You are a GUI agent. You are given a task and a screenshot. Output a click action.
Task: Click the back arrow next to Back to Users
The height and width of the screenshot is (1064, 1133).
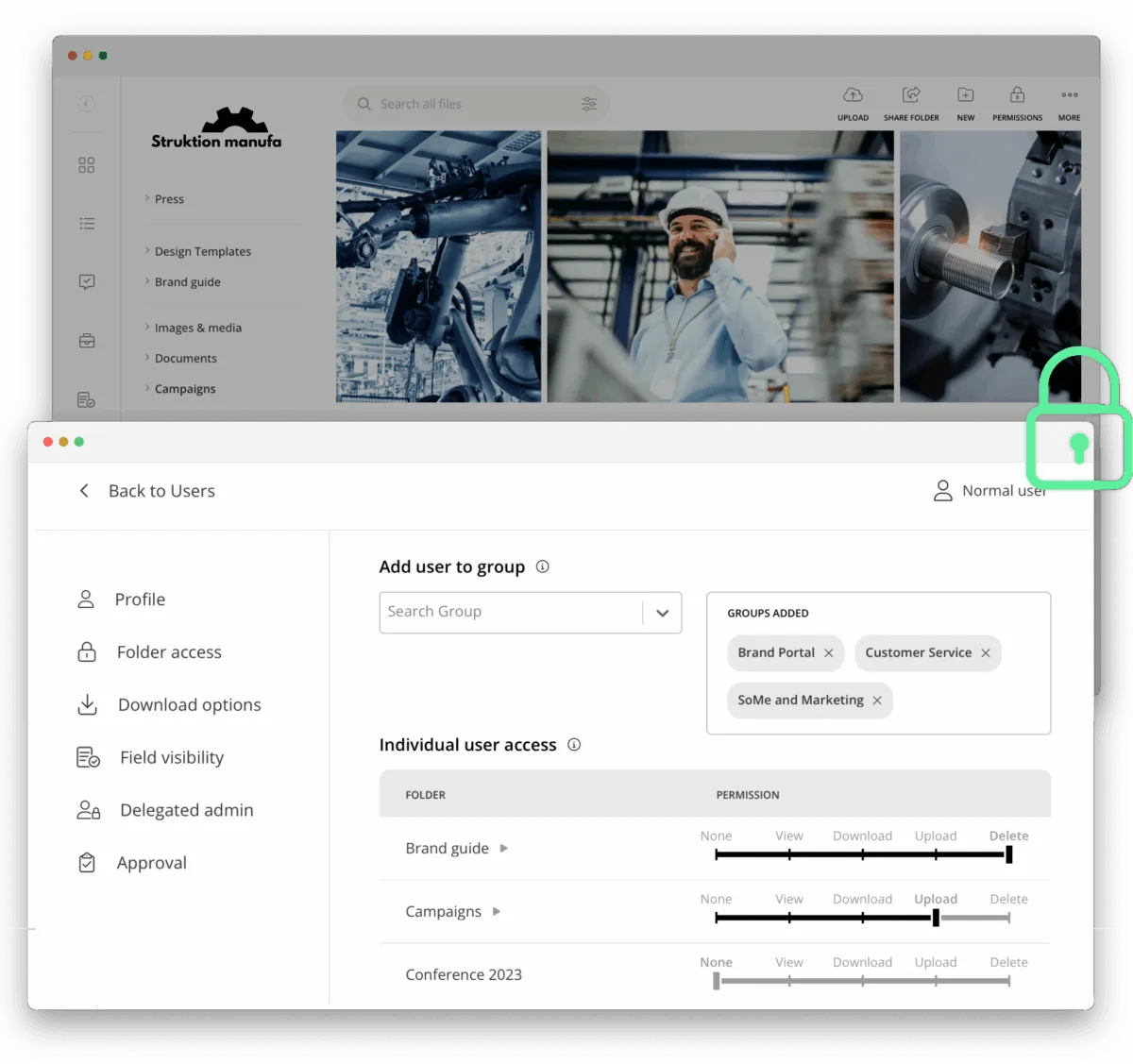coord(84,490)
